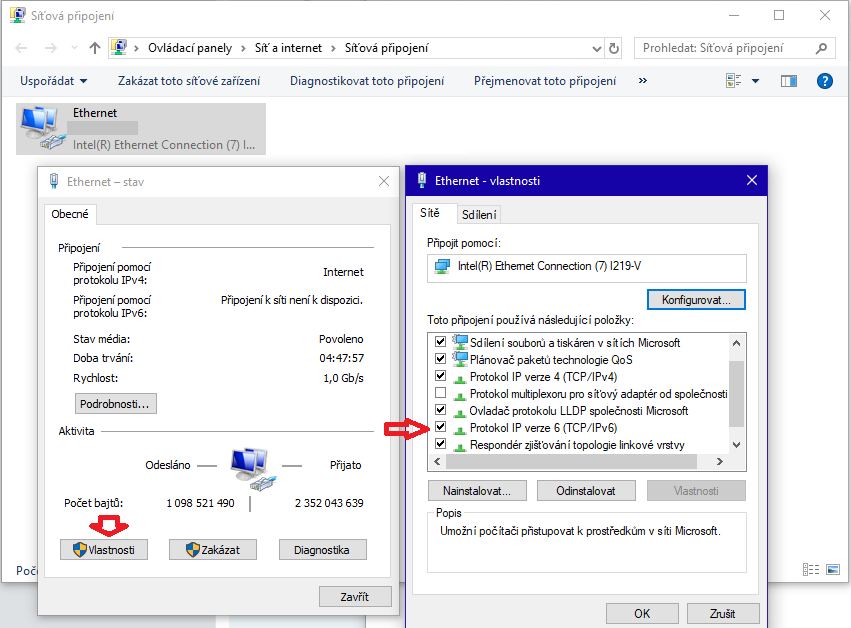Click Odinstalovat button
Screen dimensions: 851x628
(586, 491)
